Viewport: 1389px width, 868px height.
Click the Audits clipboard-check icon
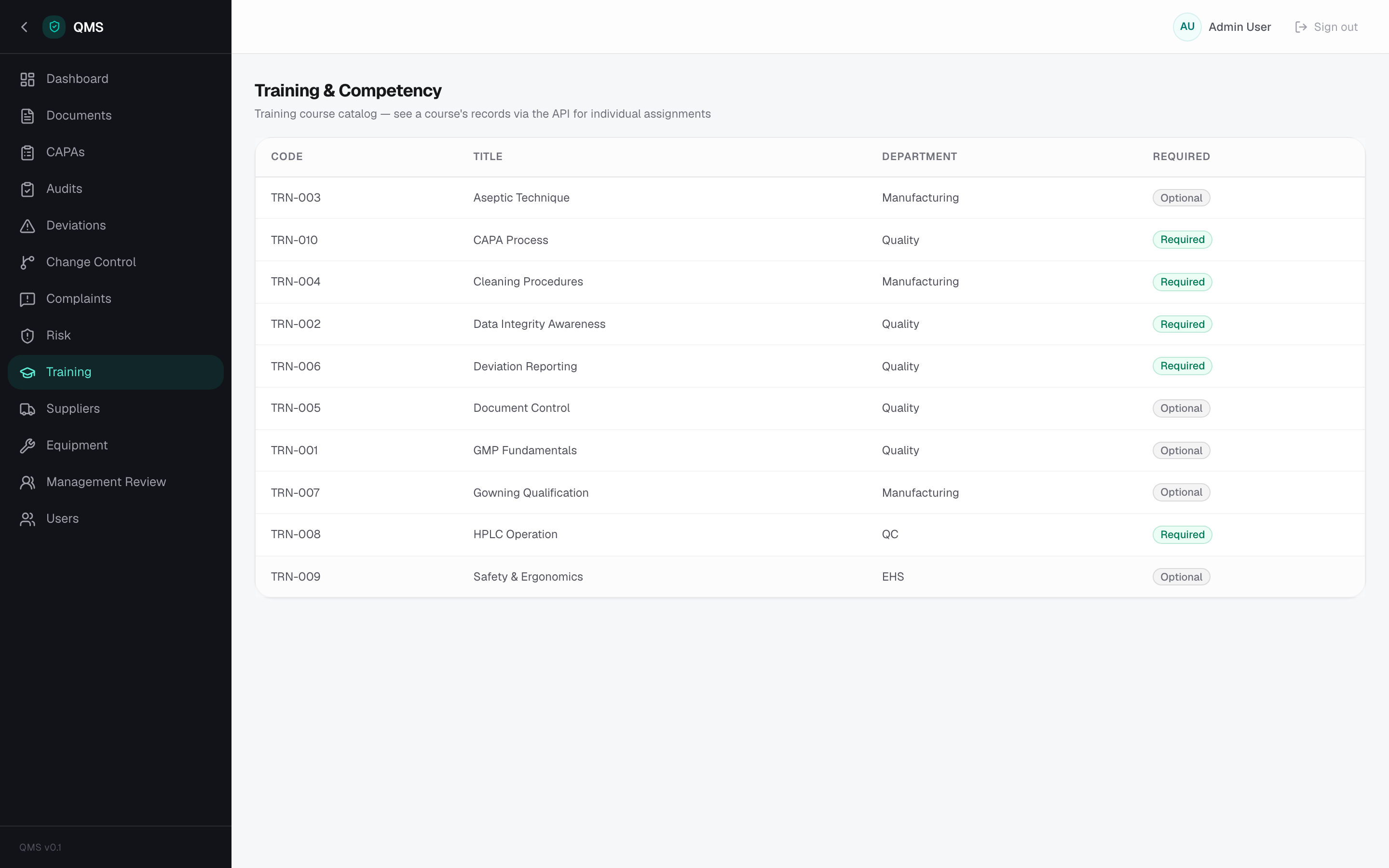(x=27, y=190)
